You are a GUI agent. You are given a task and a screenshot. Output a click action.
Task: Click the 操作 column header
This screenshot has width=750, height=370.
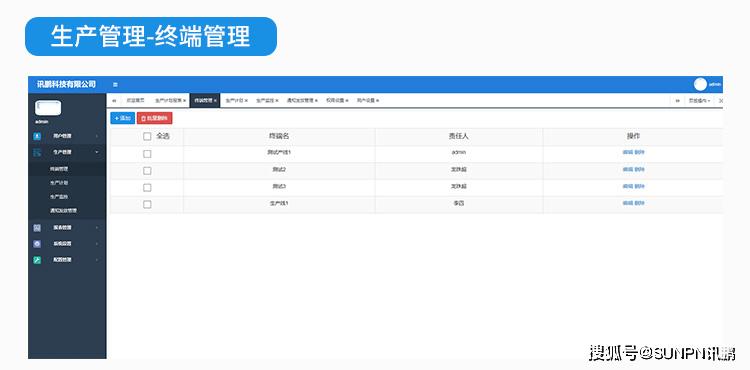[x=633, y=136]
